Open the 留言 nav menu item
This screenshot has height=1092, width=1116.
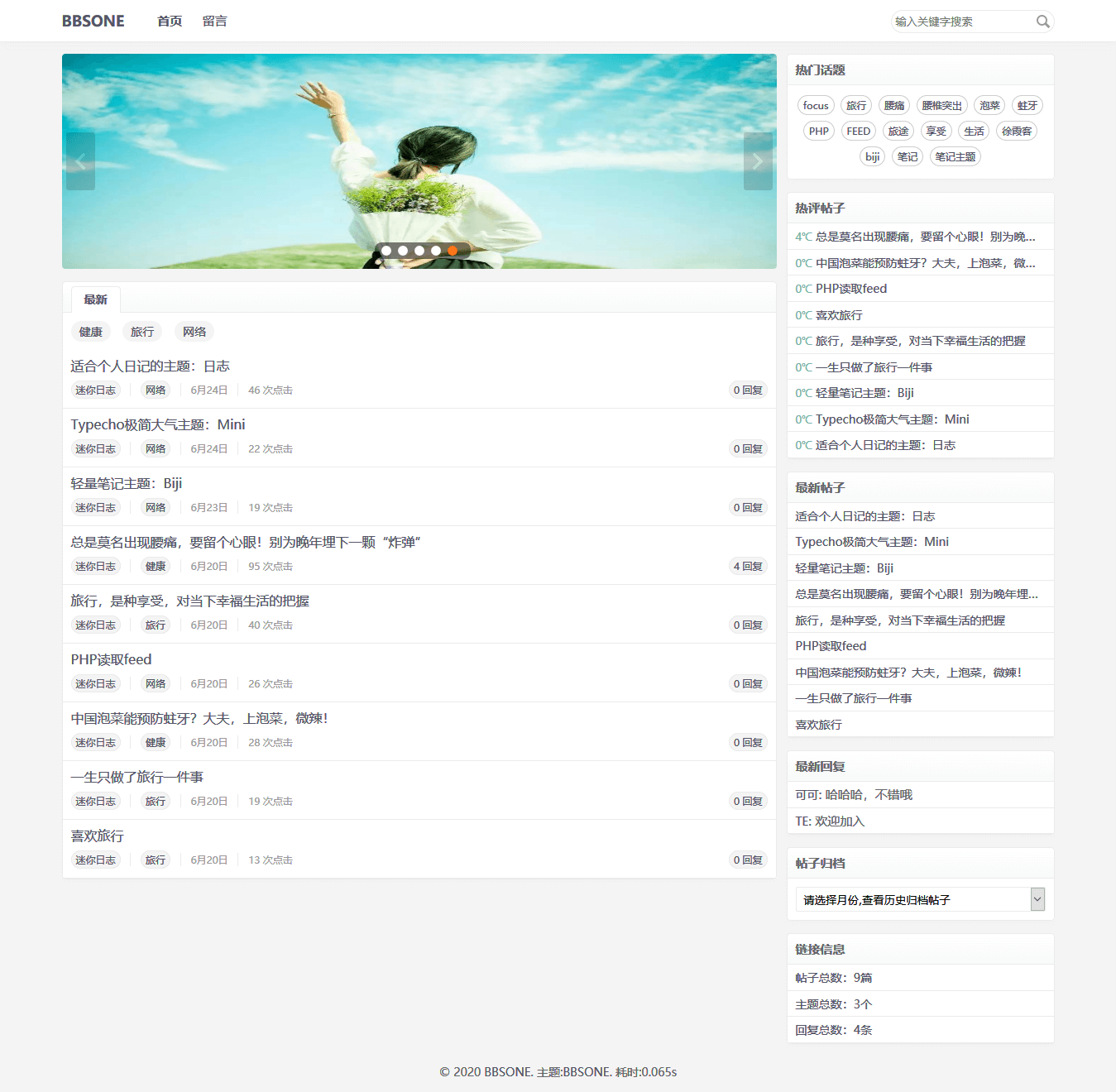(215, 21)
